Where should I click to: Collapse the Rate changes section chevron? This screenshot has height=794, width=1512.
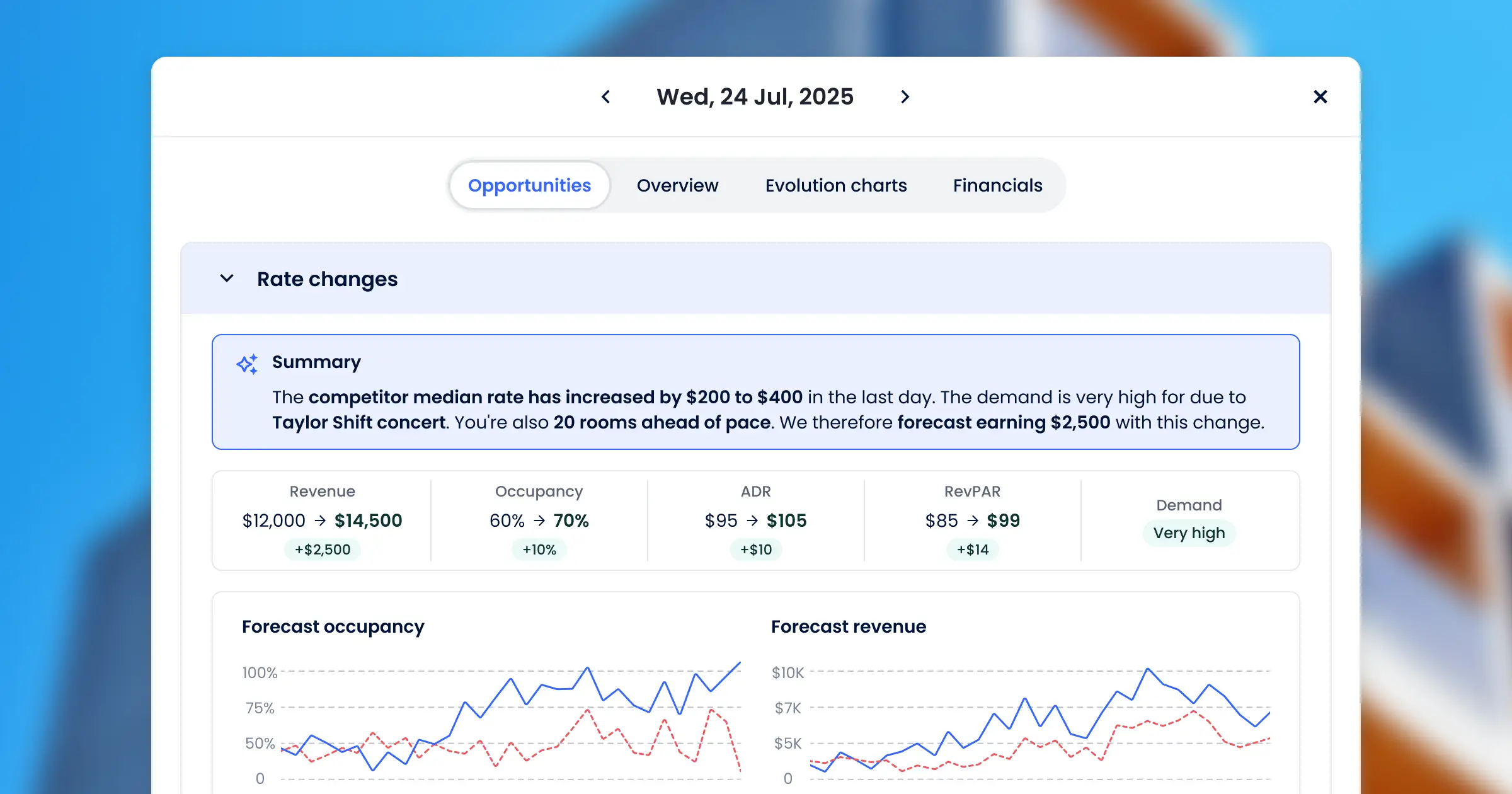[227, 279]
